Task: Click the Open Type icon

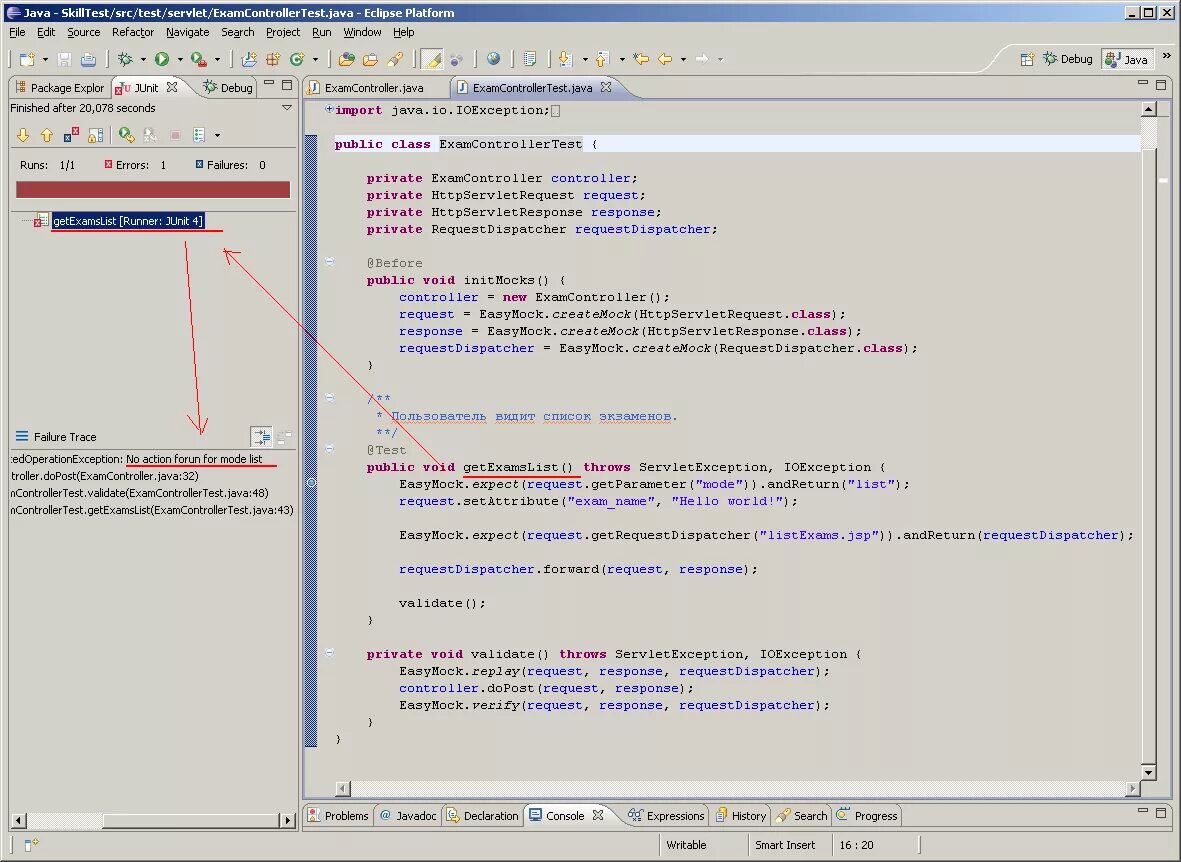Action: coord(346,59)
